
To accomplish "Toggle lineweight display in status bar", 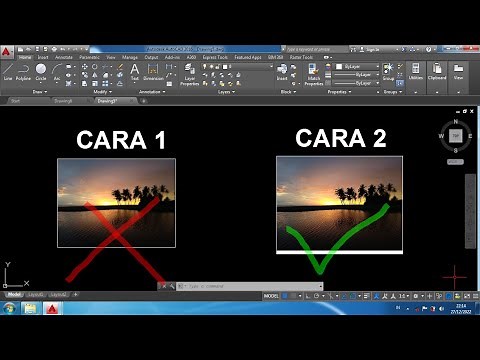I will 367,296.
